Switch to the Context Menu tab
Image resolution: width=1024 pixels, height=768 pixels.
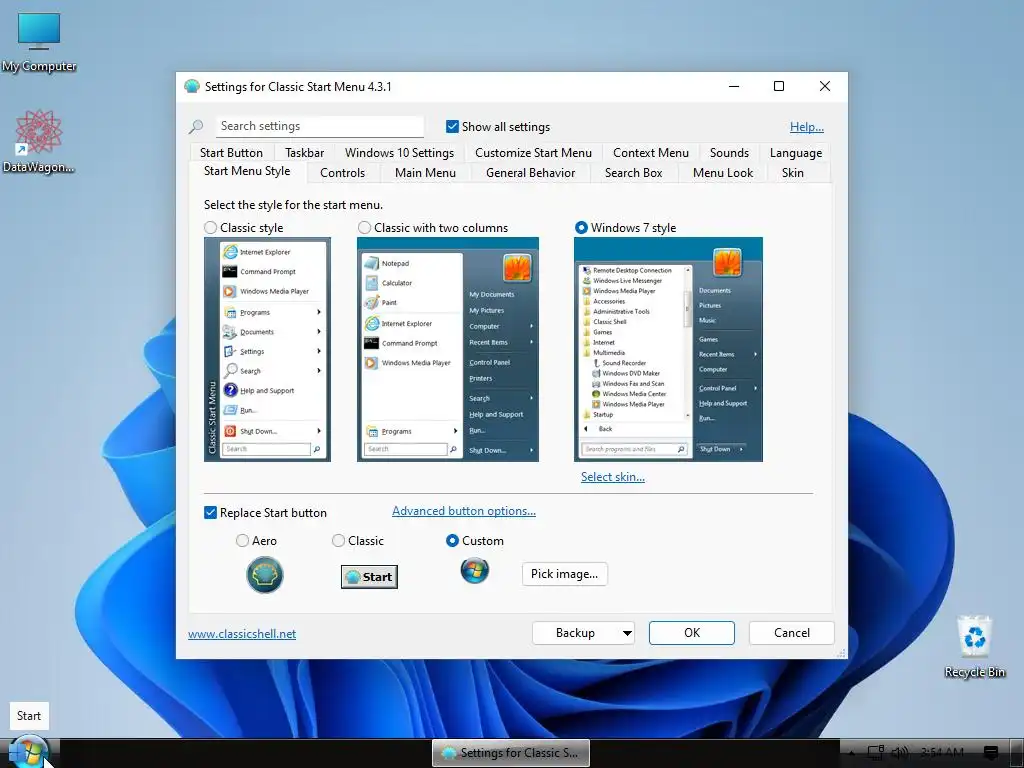[x=650, y=152]
